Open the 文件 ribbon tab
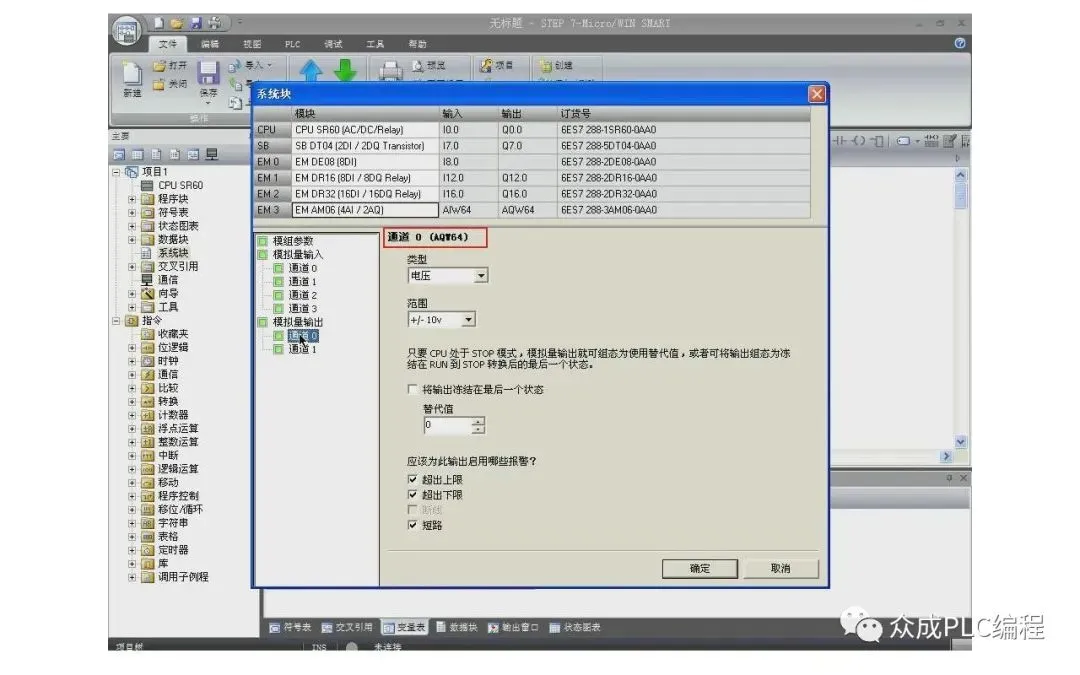 pos(167,44)
